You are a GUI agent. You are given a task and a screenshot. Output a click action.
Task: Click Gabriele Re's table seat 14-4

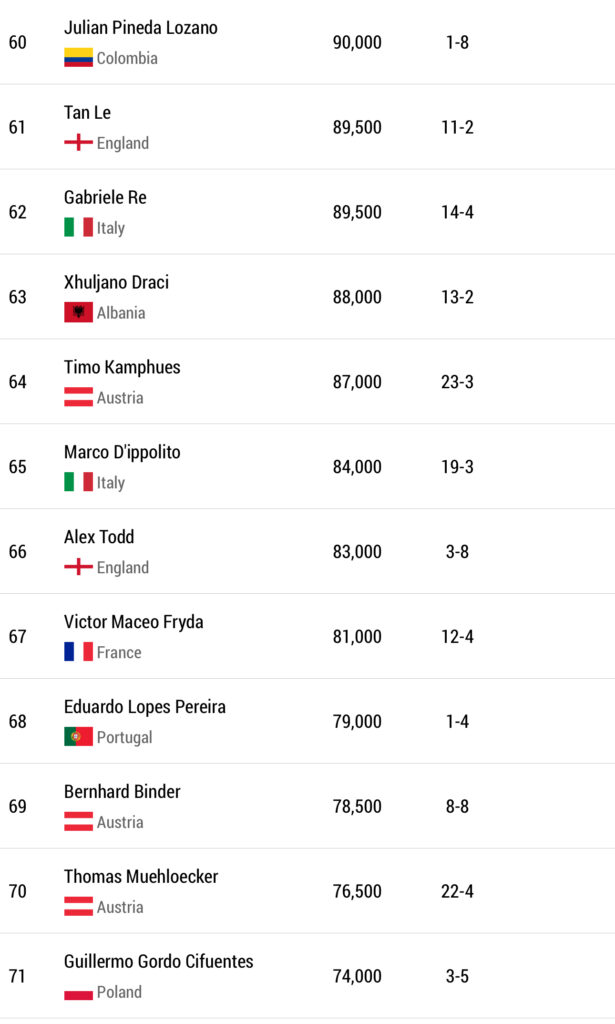click(457, 212)
